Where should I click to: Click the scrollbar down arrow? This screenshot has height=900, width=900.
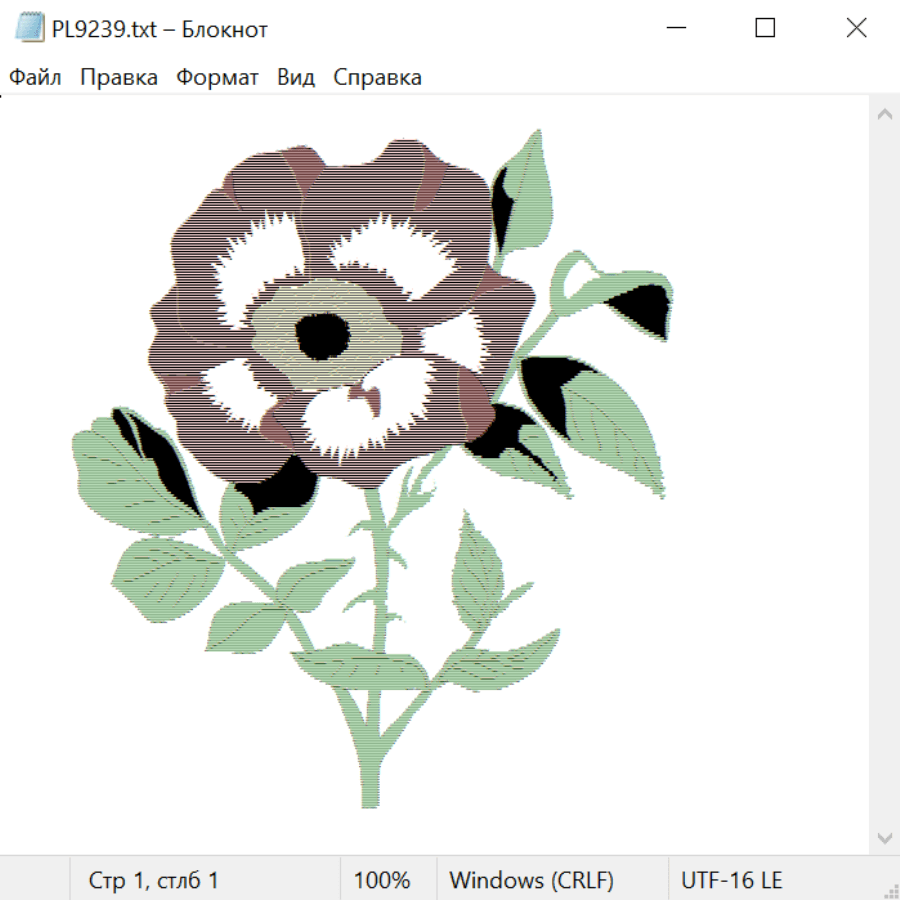884,837
